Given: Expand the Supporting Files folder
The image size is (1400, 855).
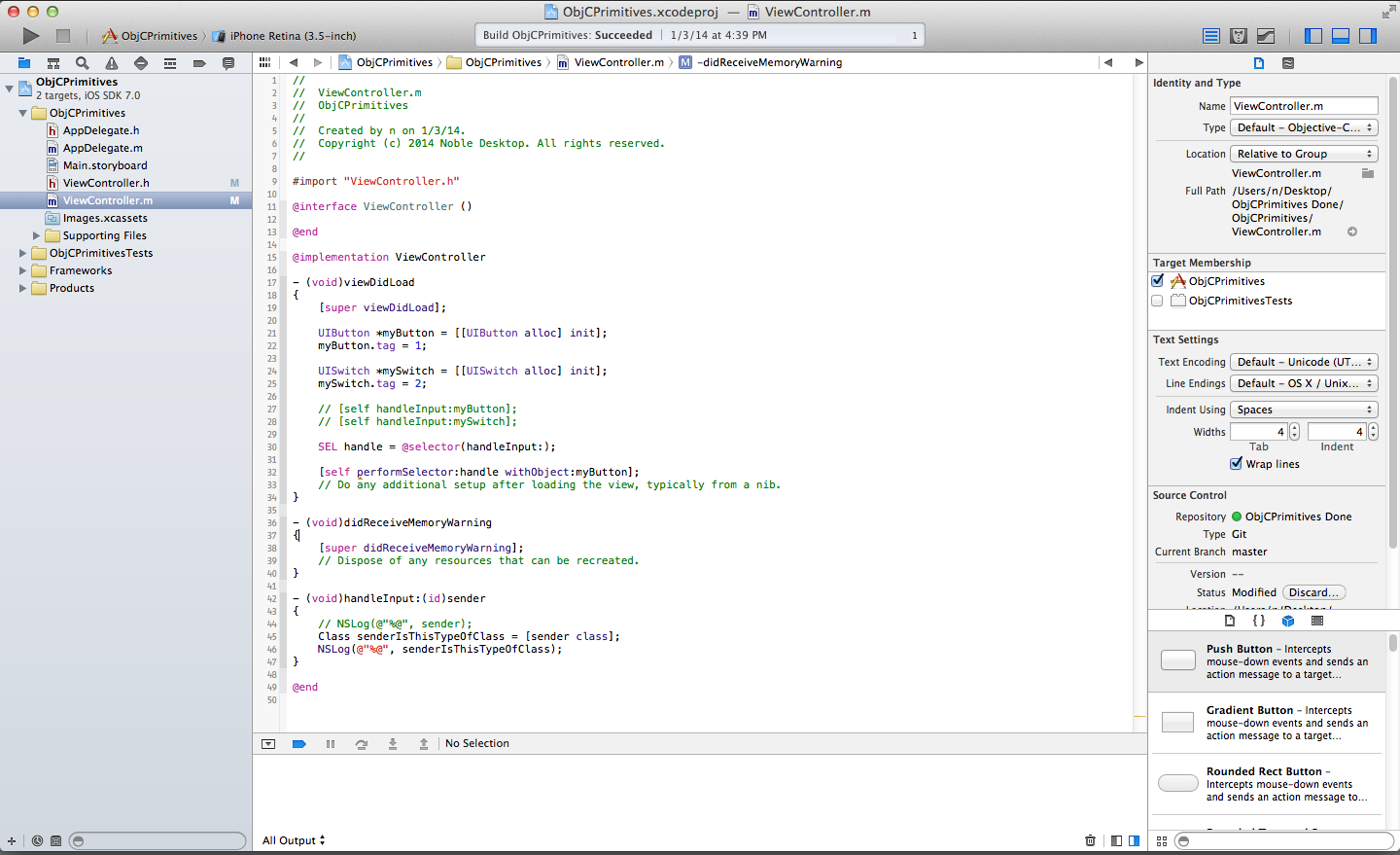Looking at the screenshot, I should click(37, 235).
